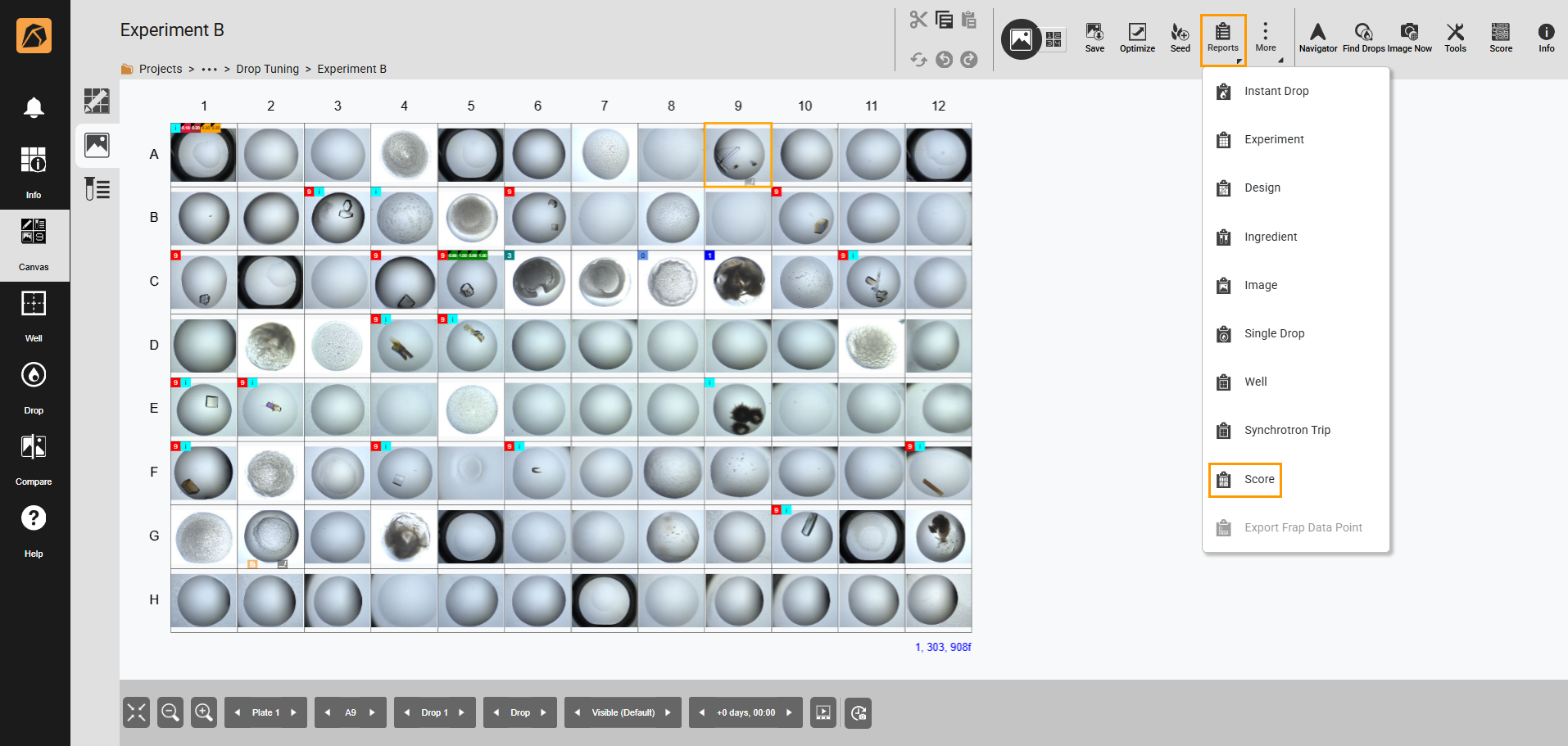Open the Info toolbar icon
This screenshot has width=1568, height=746.
click(1546, 38)
